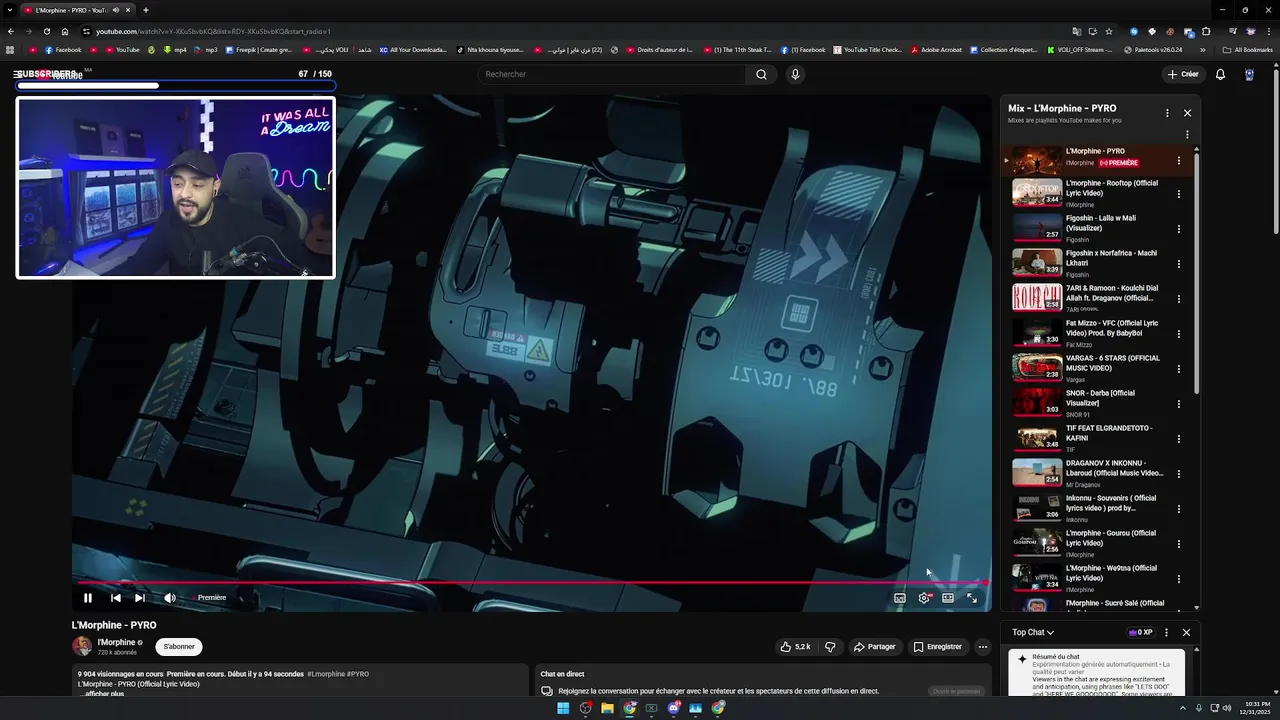Open the l'Morphine channel name link

point(116,642)
